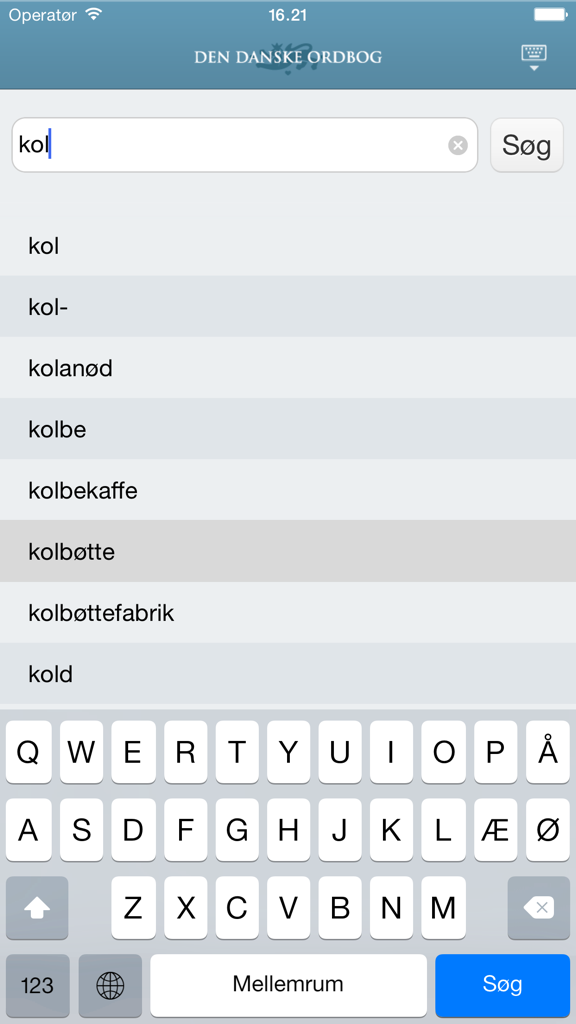Toggle uppercase letters with shift
Viewport: 576px width, 1024px height.
coord(37,908)
